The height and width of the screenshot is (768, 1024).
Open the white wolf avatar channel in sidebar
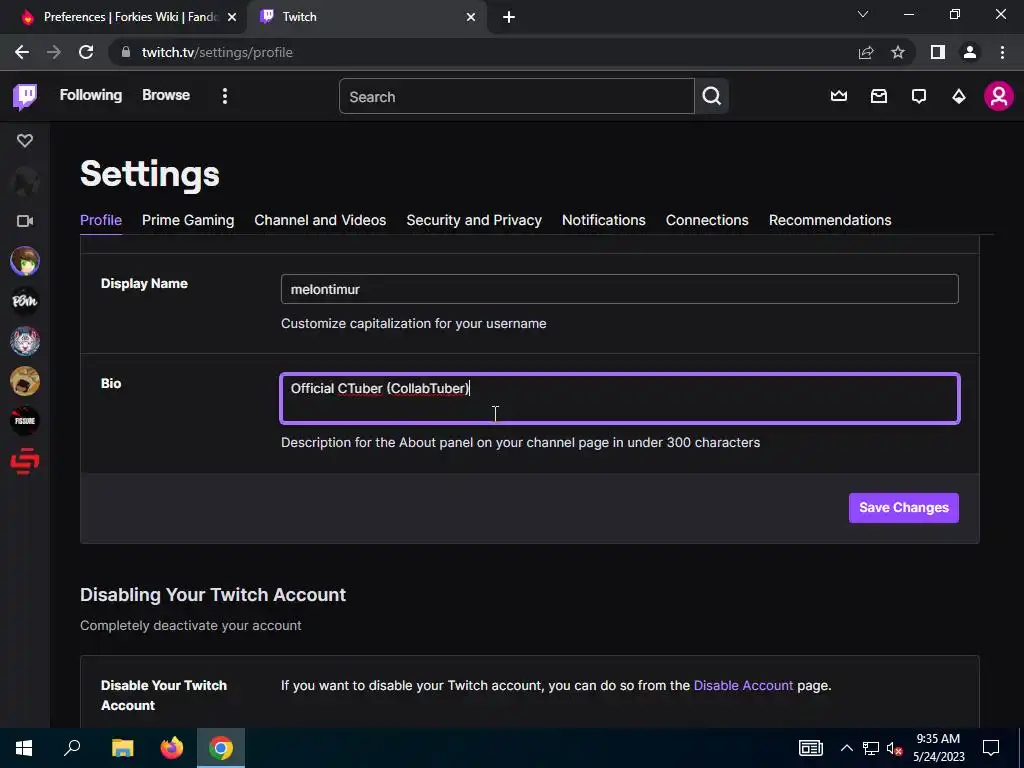pyautogui.click(x=25, y=341)
